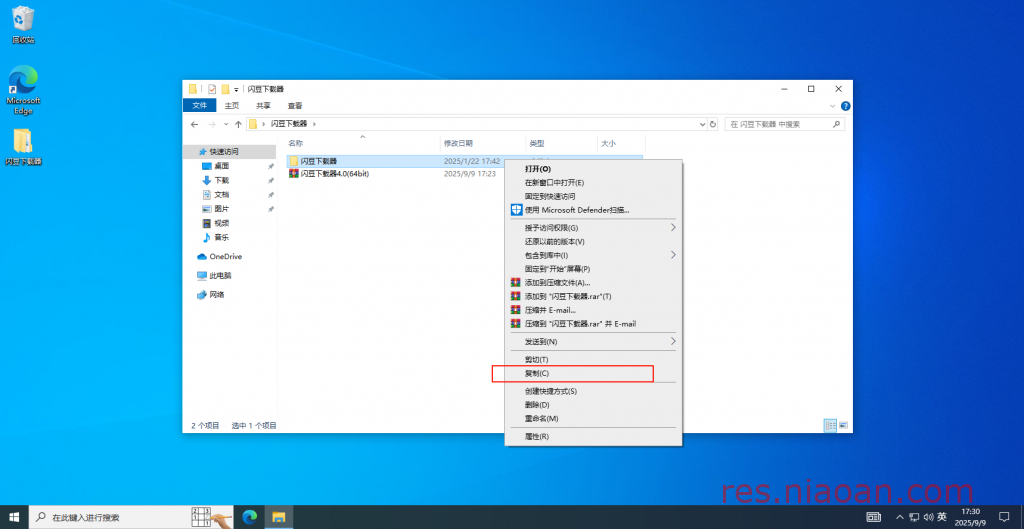Open File Explorer from the taskbar
The height and width of the screenshot is (529, 1024).
[x=279, y=517]
